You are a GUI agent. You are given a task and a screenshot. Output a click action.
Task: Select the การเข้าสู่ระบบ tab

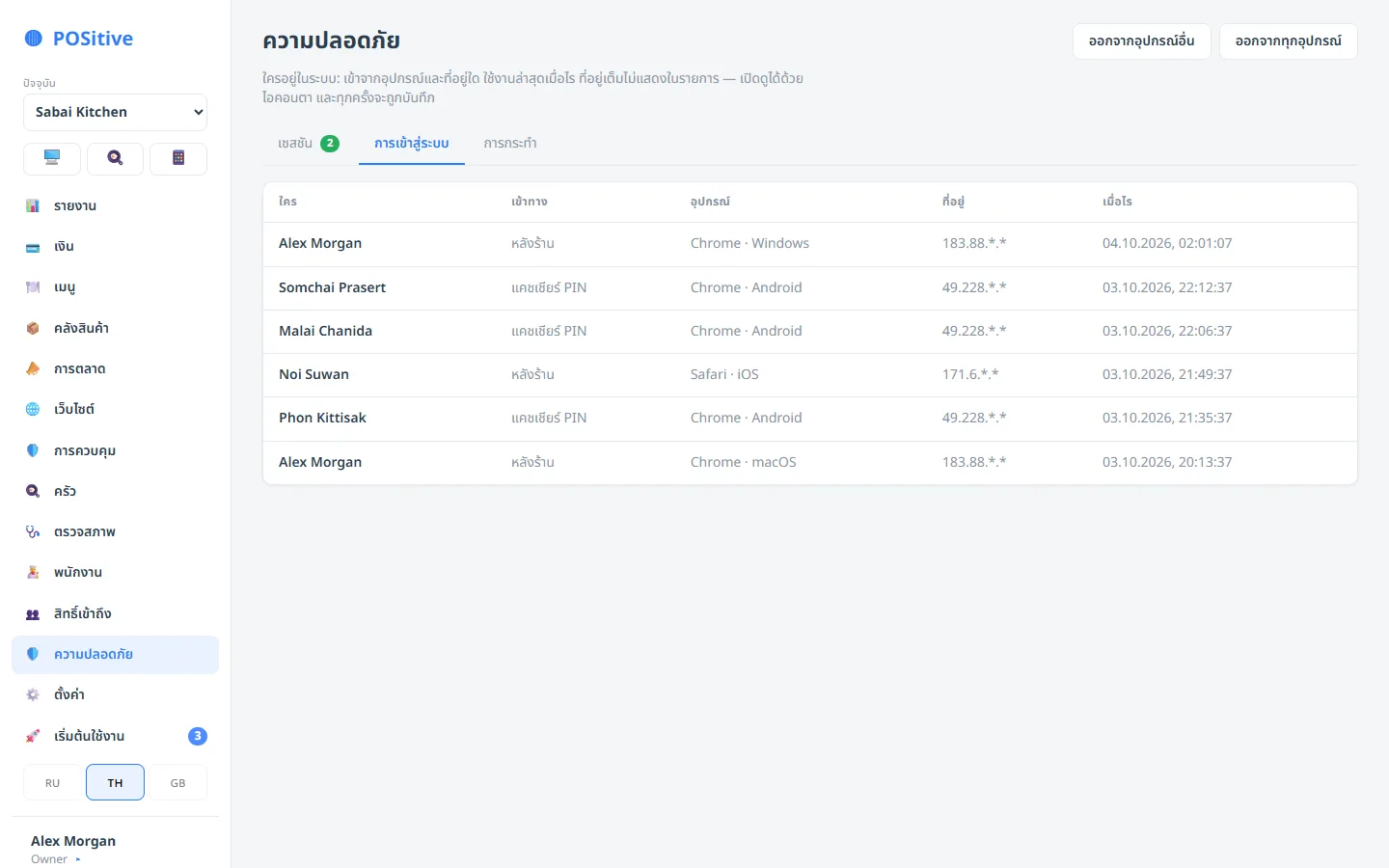412,143
